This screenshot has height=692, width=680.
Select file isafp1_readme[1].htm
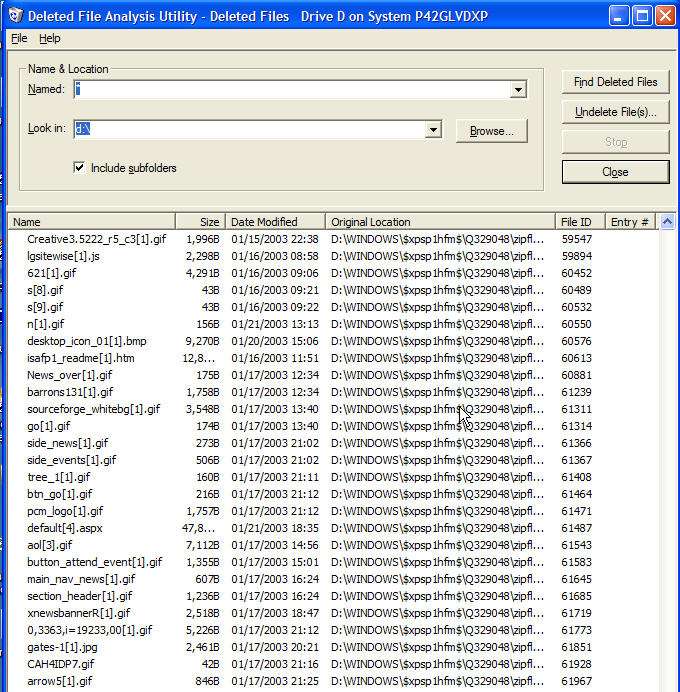click(x=81, y=358)
